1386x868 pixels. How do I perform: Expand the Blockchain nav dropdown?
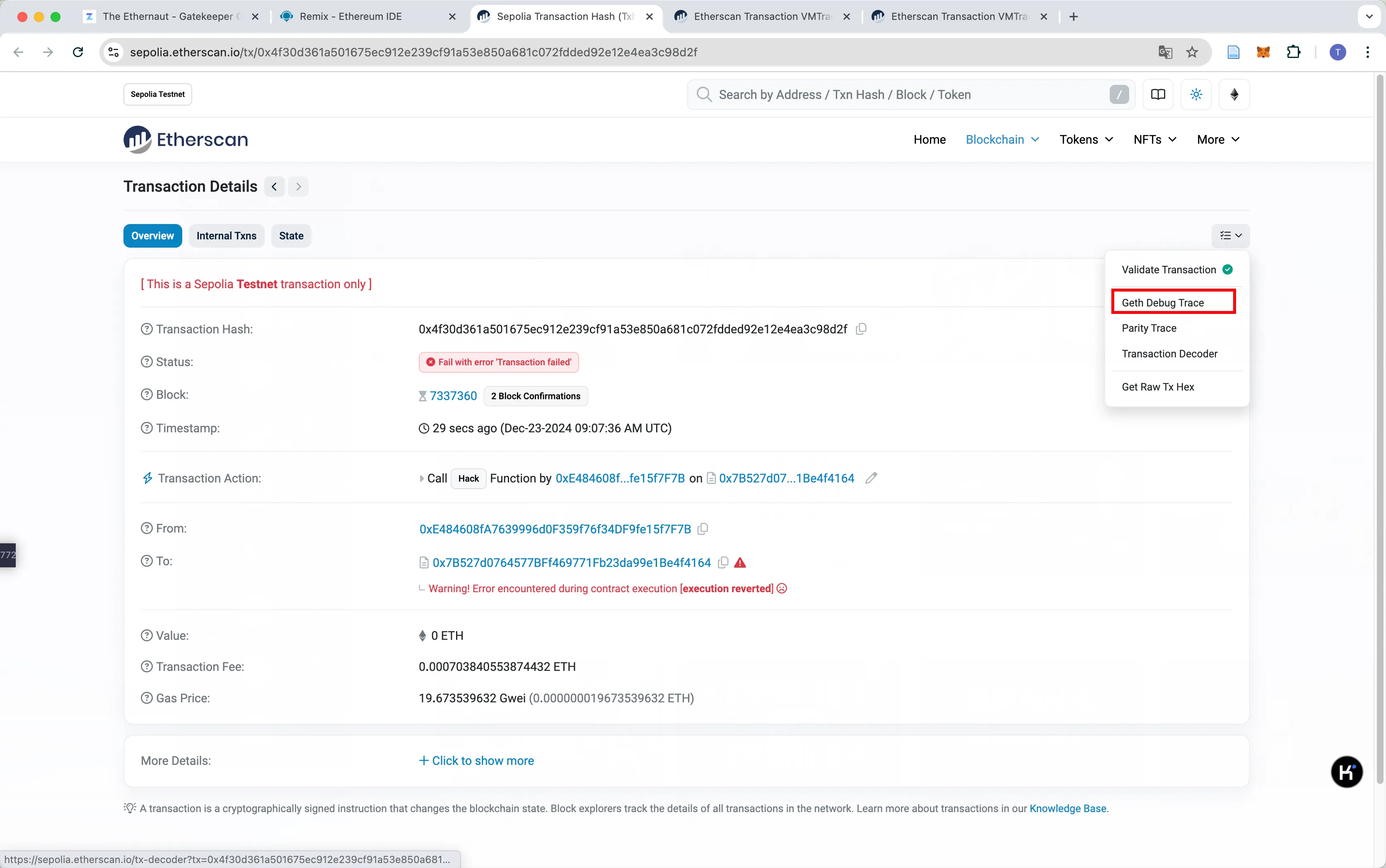click(1002, 140)
